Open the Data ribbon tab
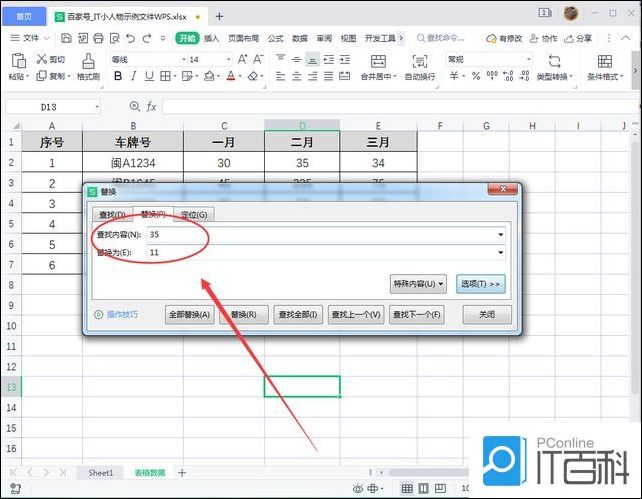The height and width of the screenshot is (499, 642). (x=300, y=38)
